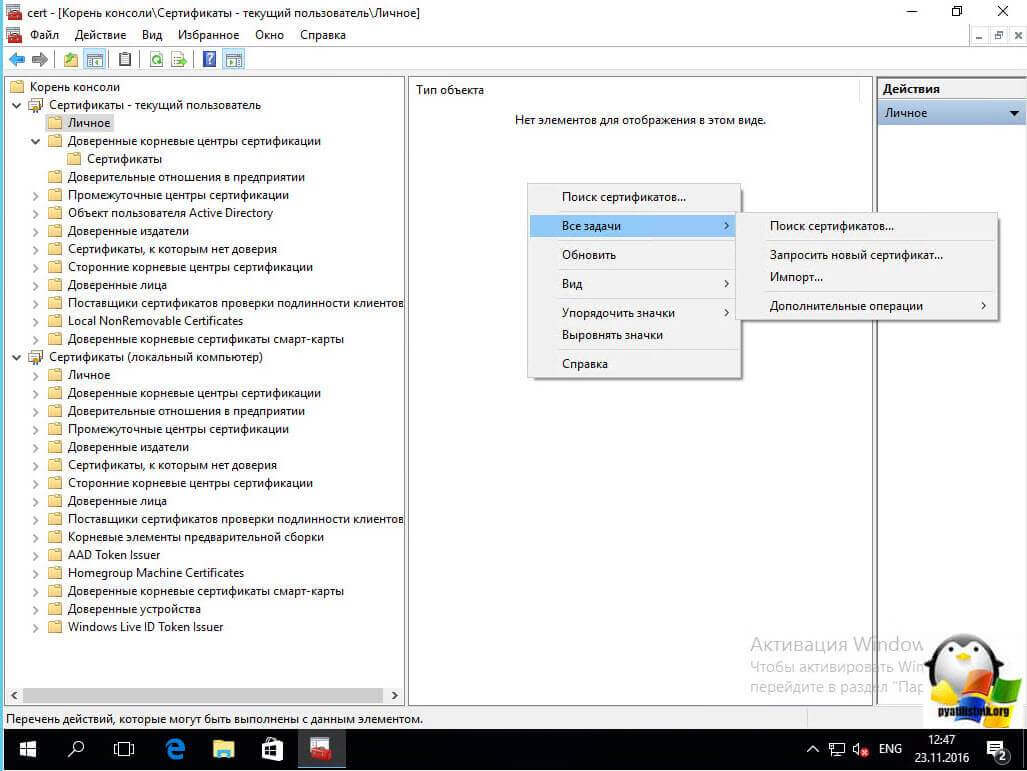Collapse the 'Сертификаты (локальный компьютер)' node
Viewport: 1027px width, 771px height.
17,357
